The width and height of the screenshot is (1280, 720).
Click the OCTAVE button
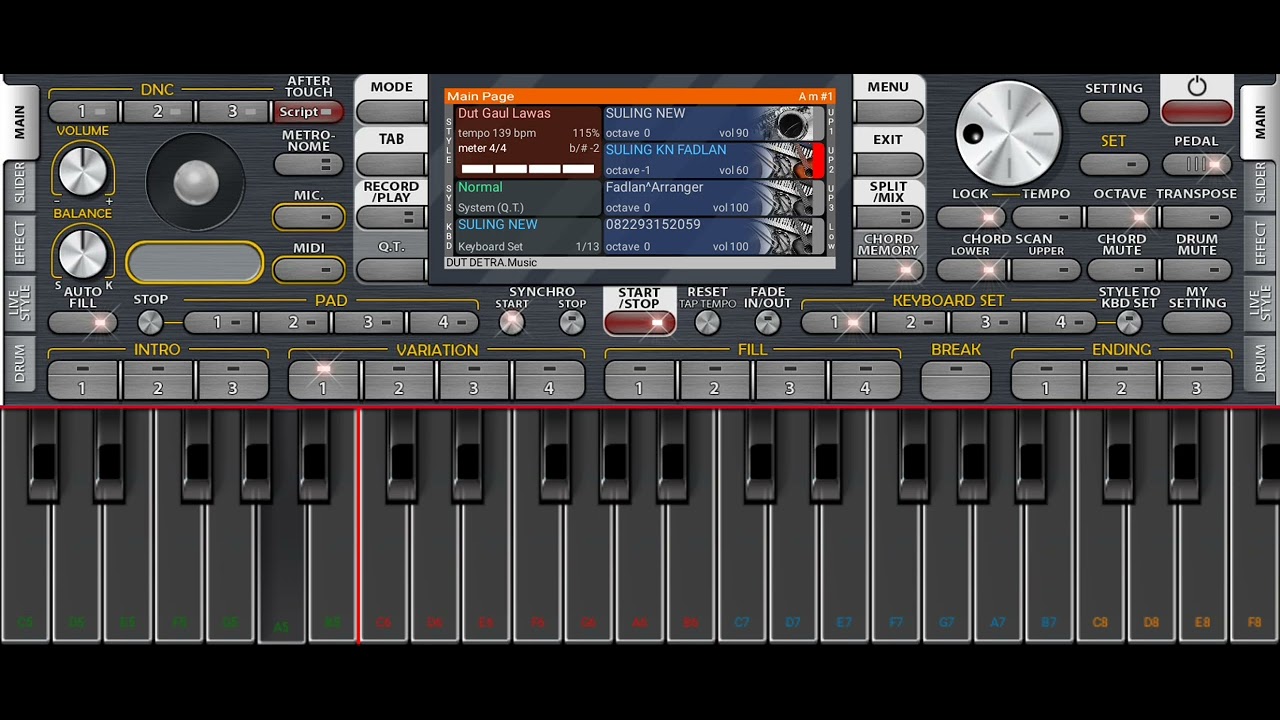(1122, 217)
